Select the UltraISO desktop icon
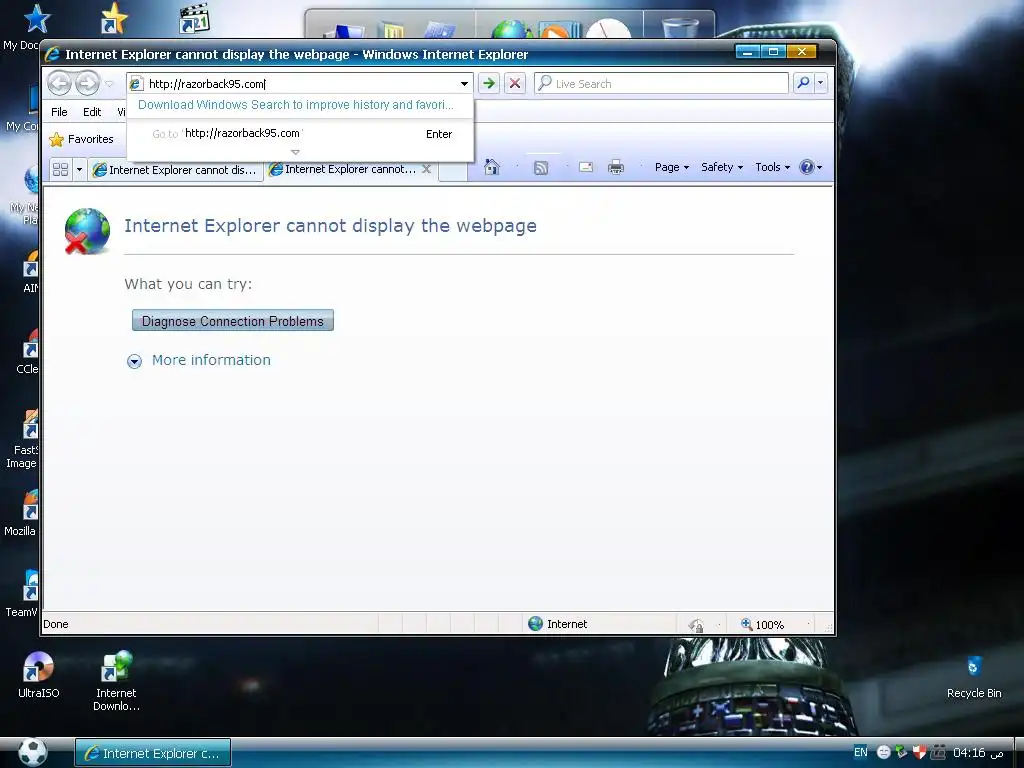The height and width of the screenshot is (768, 1024). pos(39,675)
